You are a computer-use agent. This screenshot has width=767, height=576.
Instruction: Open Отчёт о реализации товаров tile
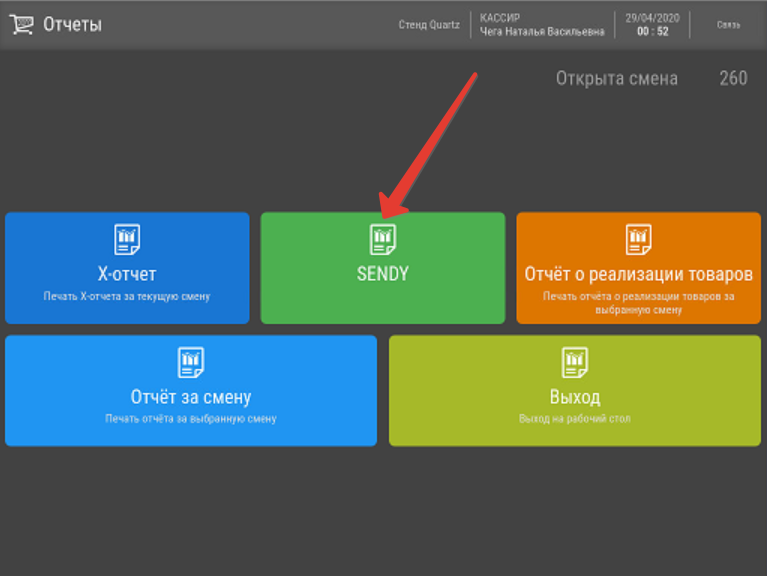tap(639, 267)
